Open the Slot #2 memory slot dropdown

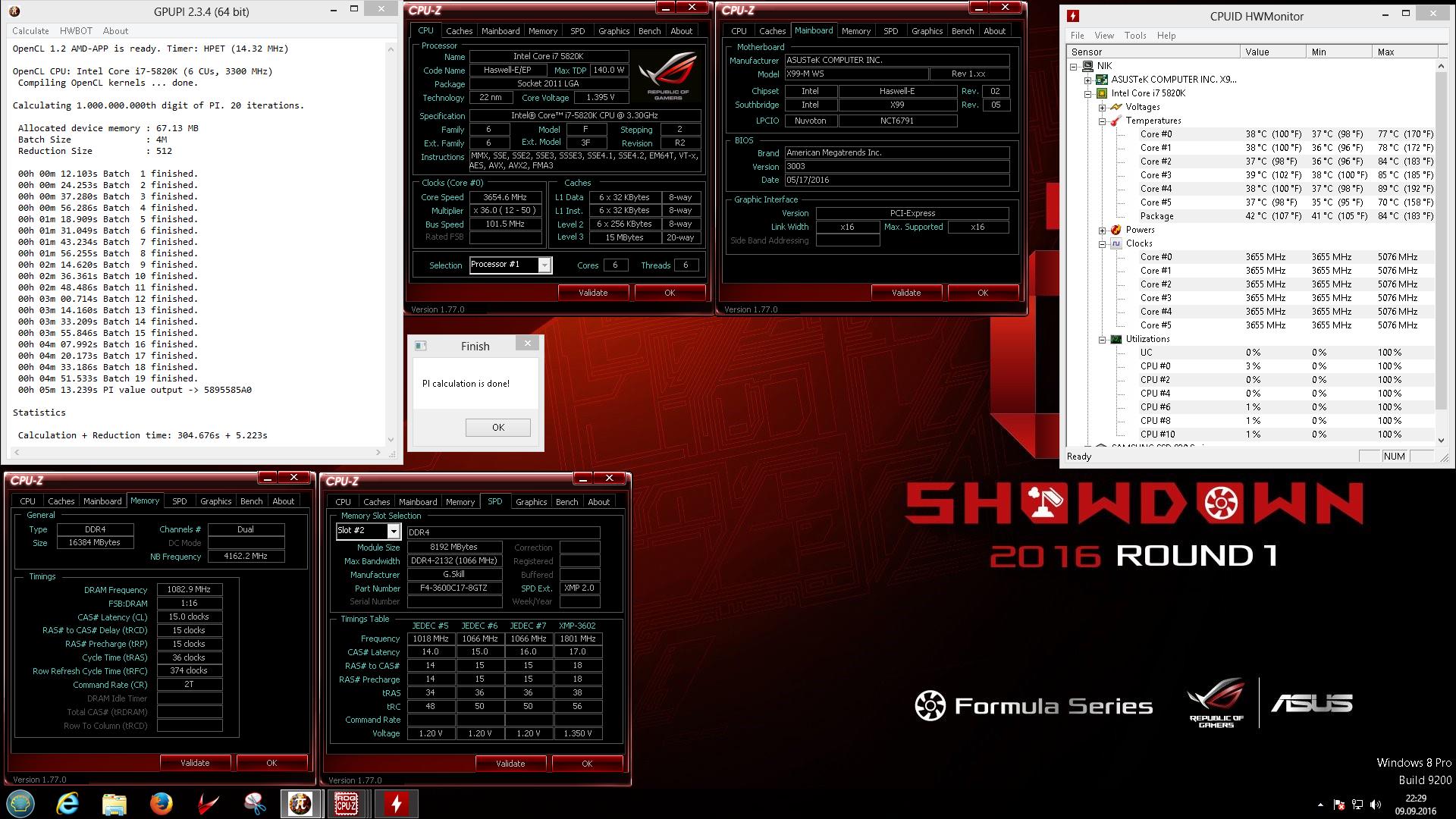tap(393, 531)
